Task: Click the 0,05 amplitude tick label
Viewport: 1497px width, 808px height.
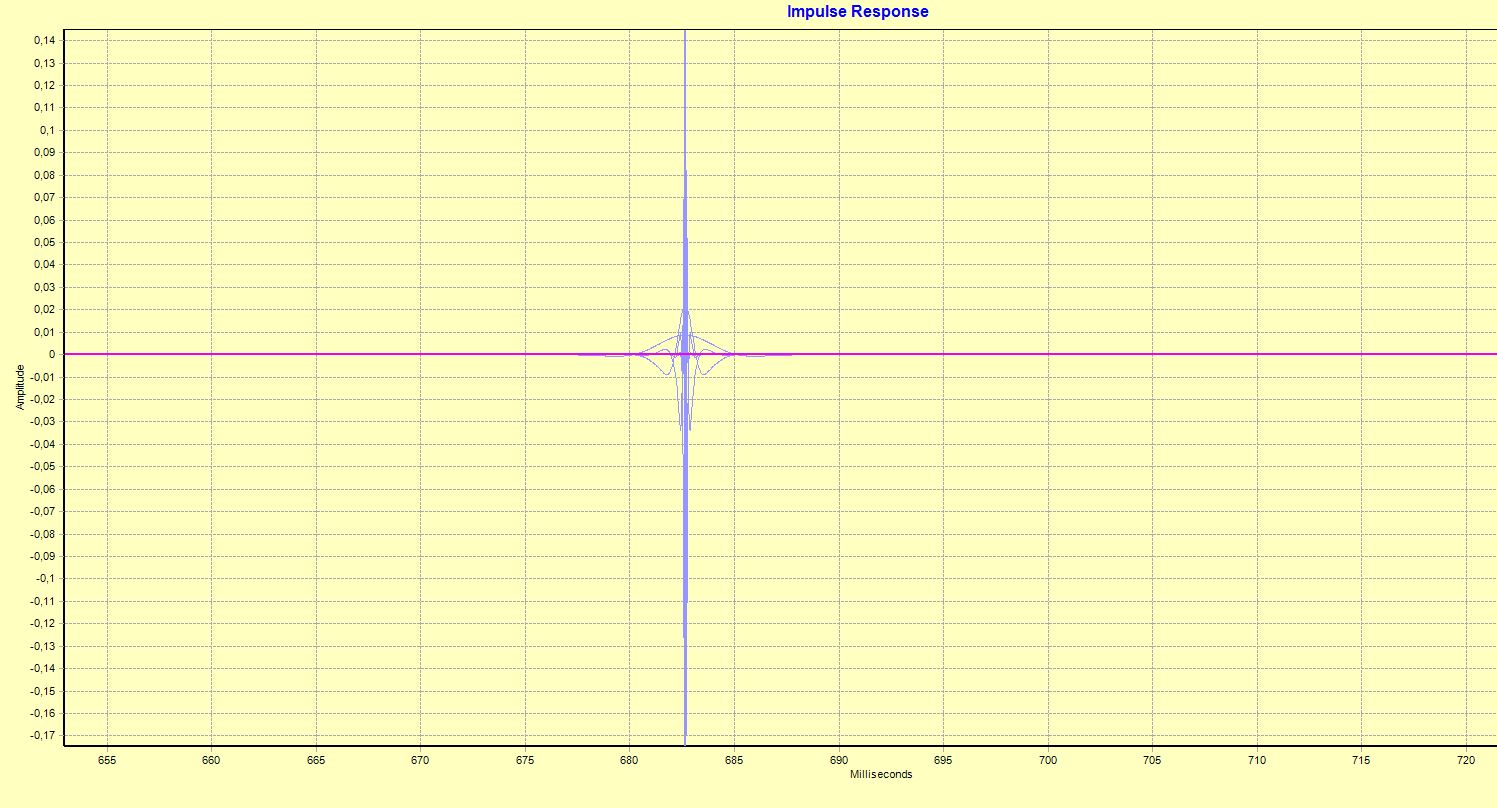Action: [44, 242]
